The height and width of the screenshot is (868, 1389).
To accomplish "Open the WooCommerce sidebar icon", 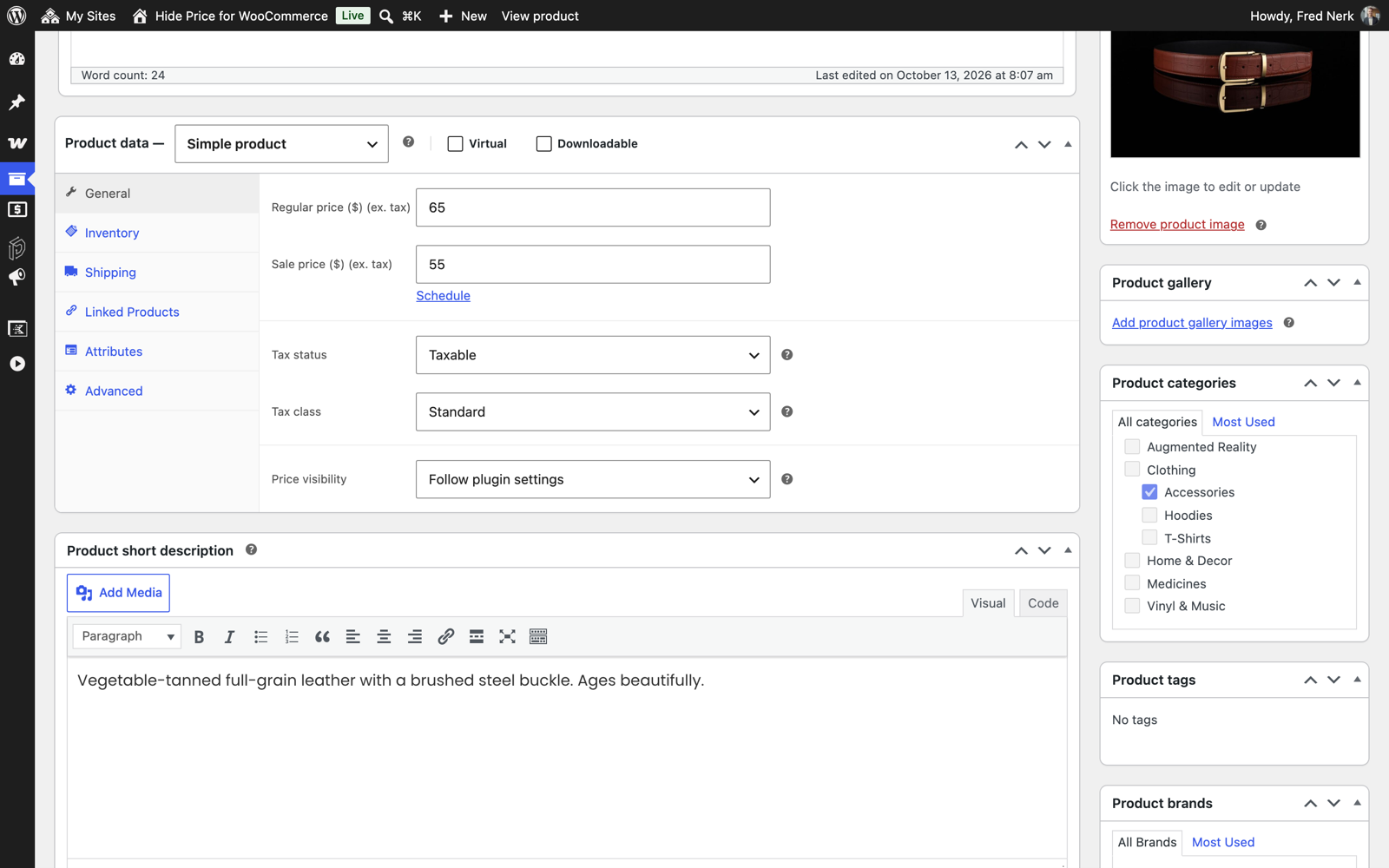I will 17,142.
